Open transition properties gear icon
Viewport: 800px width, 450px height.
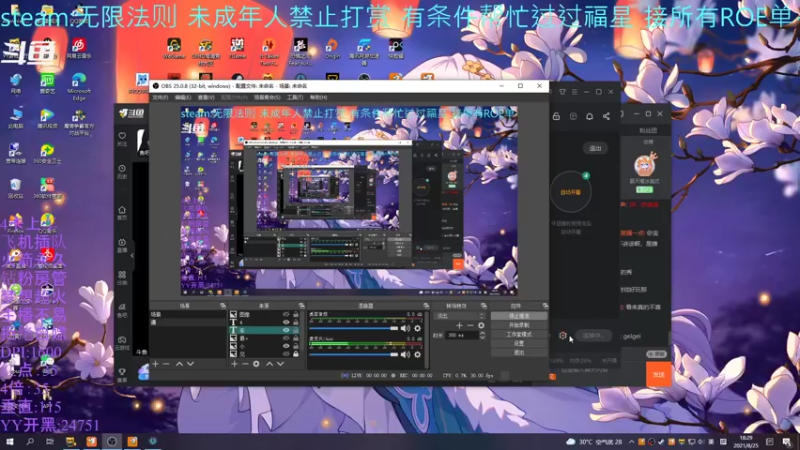pyautogui.click(x=481, y=325)
